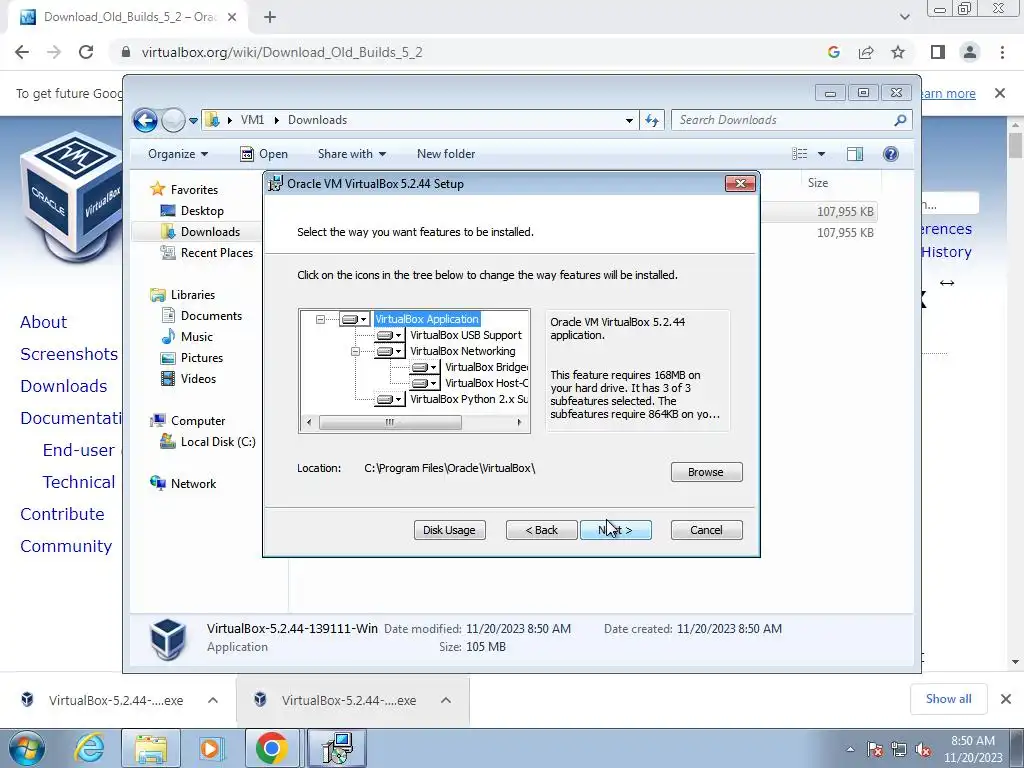Click Open in the Explorer toolbar
This screenshot has height=768, width=1024.
[x=264, y=154]
